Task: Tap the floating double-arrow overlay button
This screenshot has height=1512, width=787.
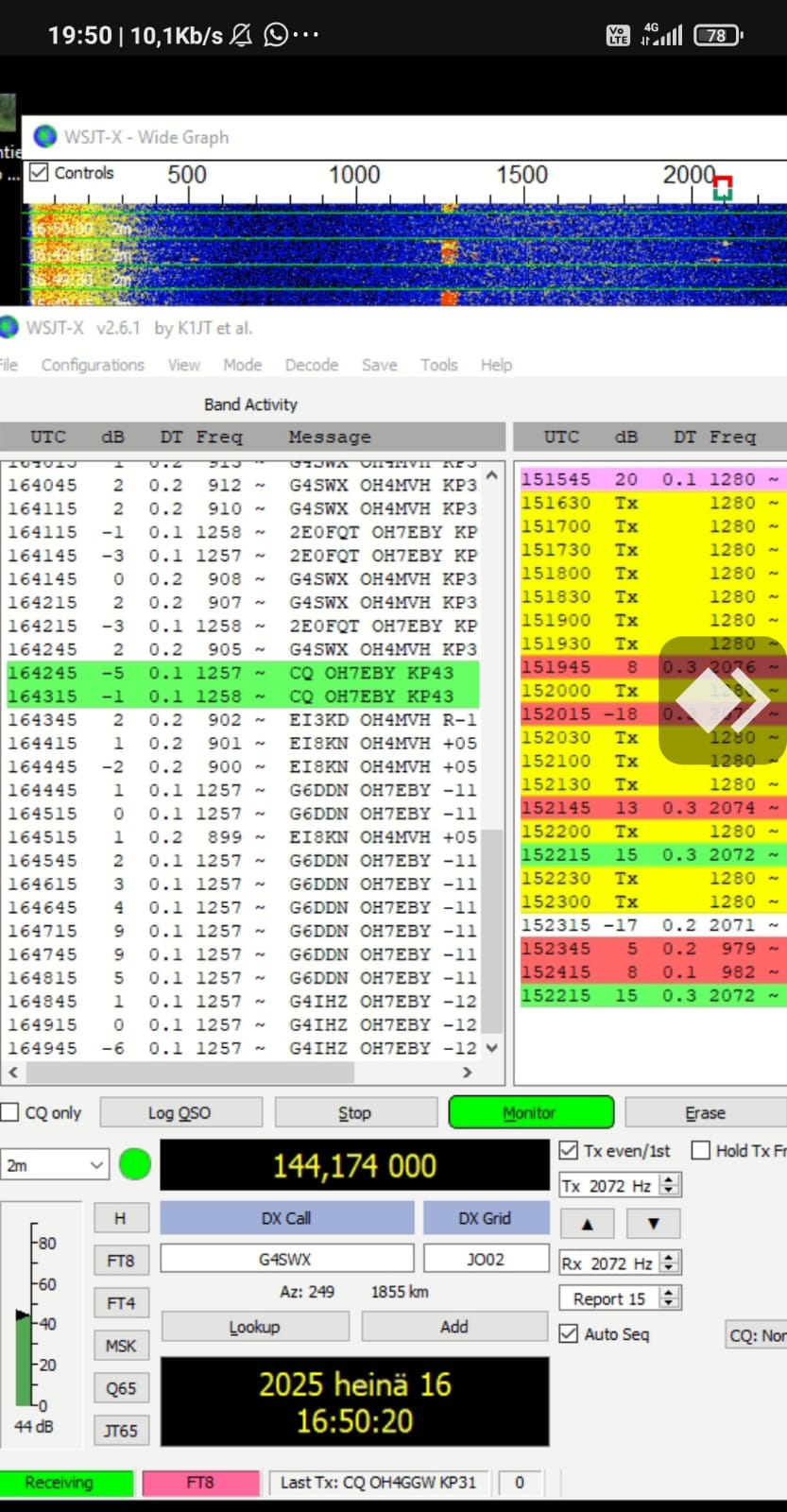Action: 722,699
